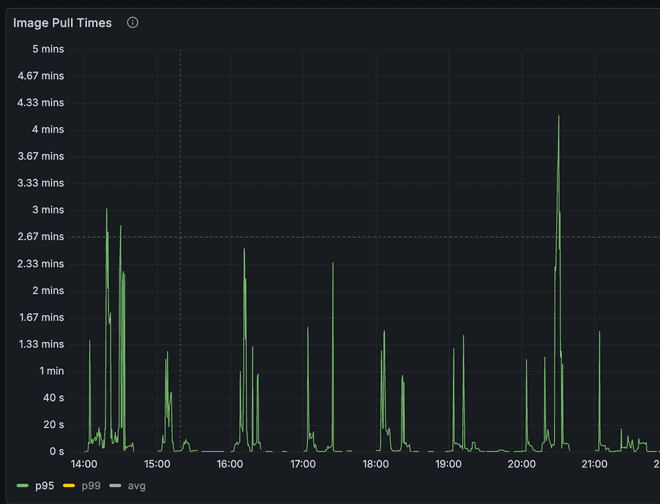Click the 5 mins label on the y-axis
660x504 pixels.
tap(48, 49)
